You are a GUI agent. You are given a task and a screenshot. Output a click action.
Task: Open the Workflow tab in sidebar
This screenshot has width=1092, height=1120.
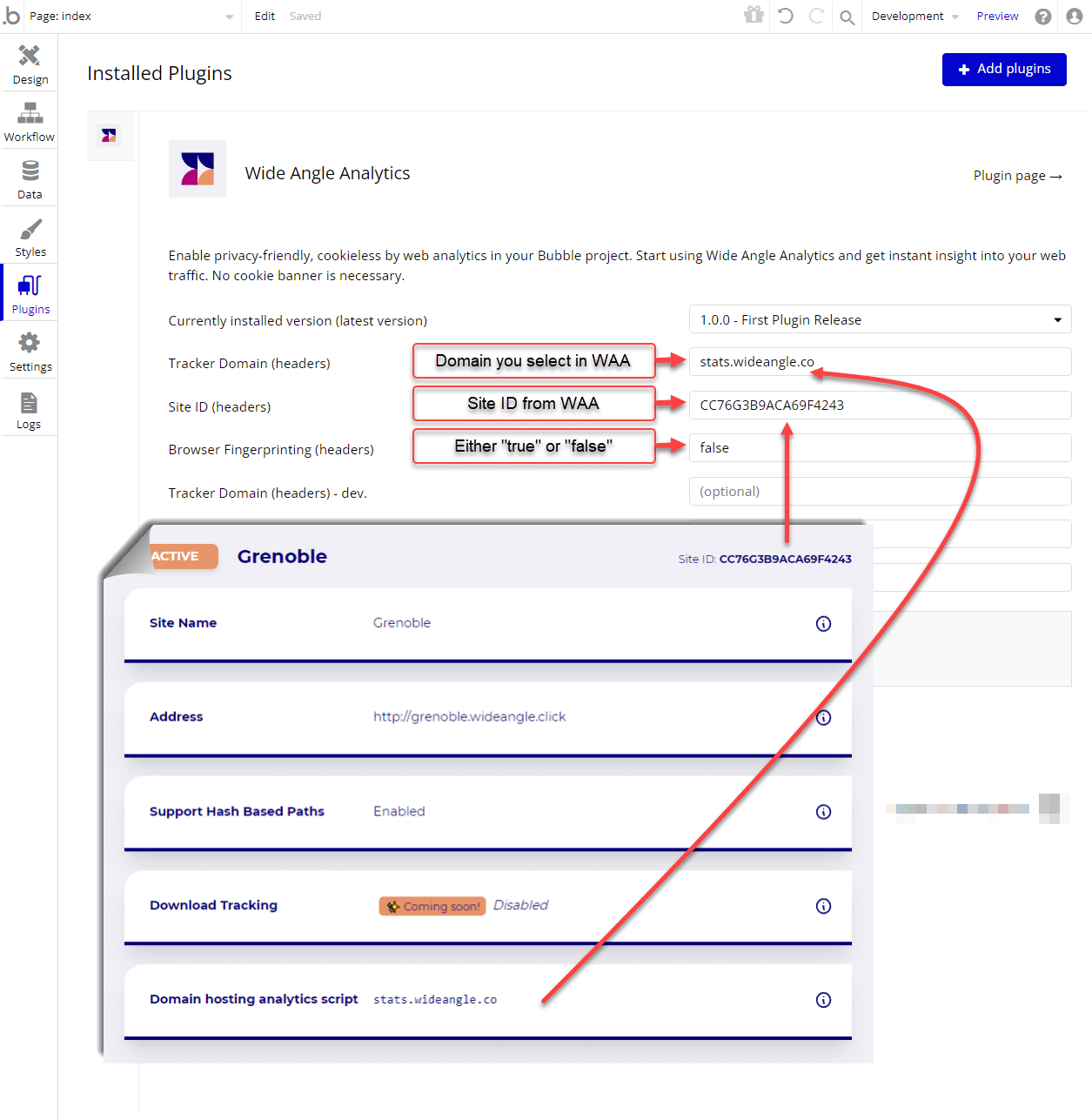30,122
